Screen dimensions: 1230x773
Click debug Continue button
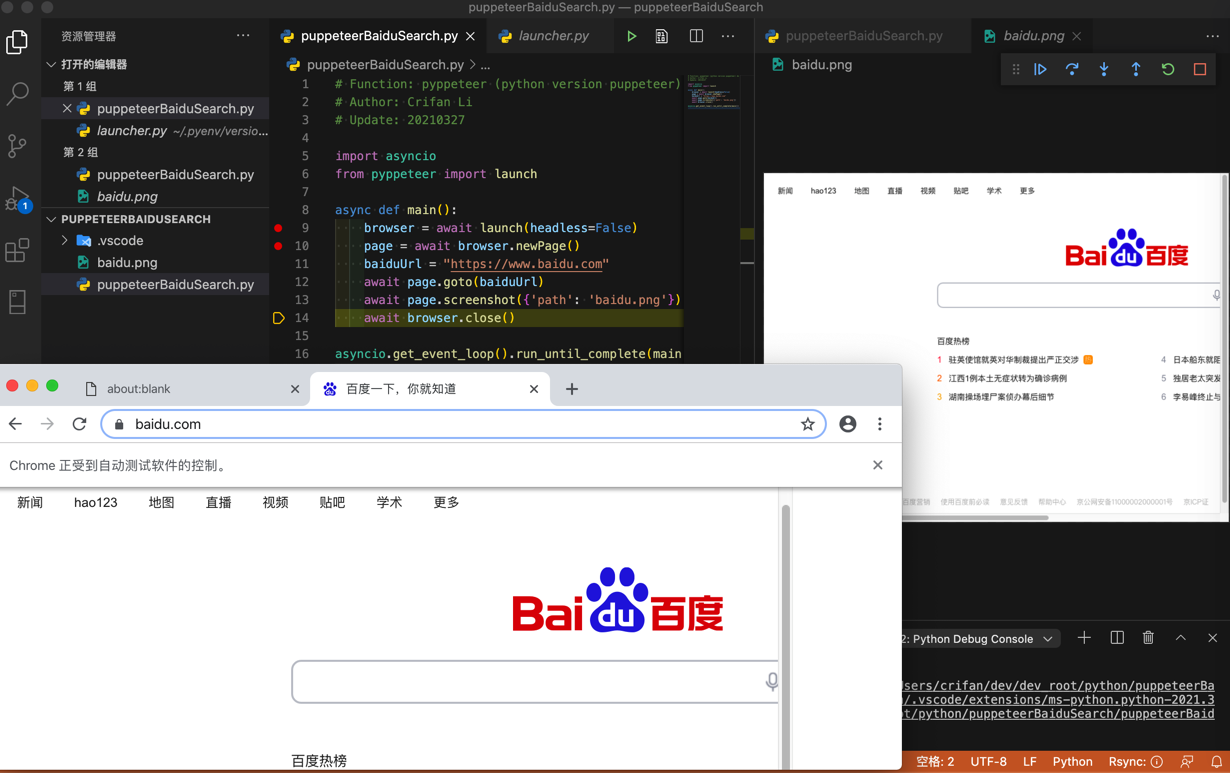(x=1040, y=69)
